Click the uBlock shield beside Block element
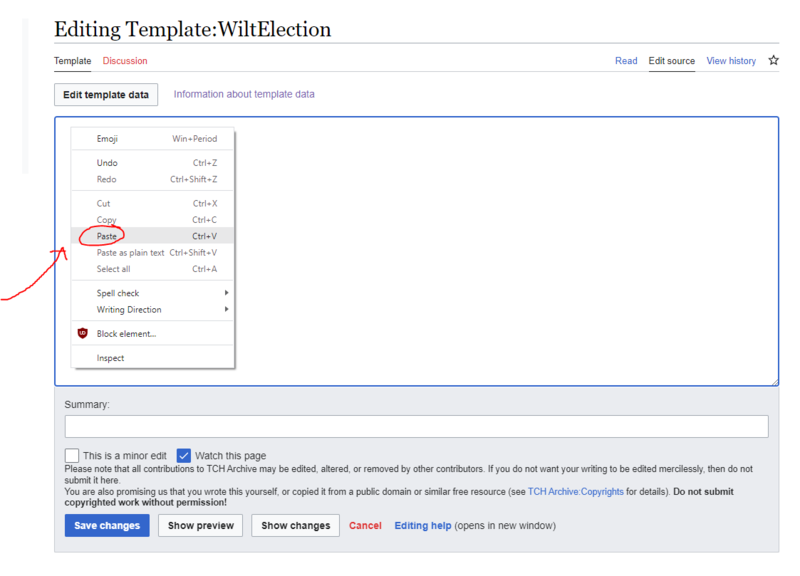This screenshot has height=576, width=800. pyautogui.click(x=85, y=333)
